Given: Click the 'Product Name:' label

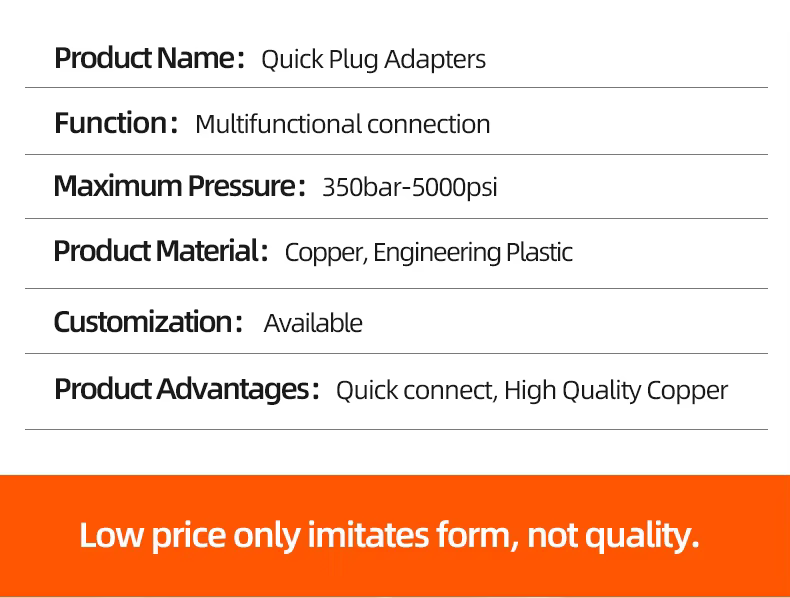Looking at the screenshot, I should pos(149,59).
